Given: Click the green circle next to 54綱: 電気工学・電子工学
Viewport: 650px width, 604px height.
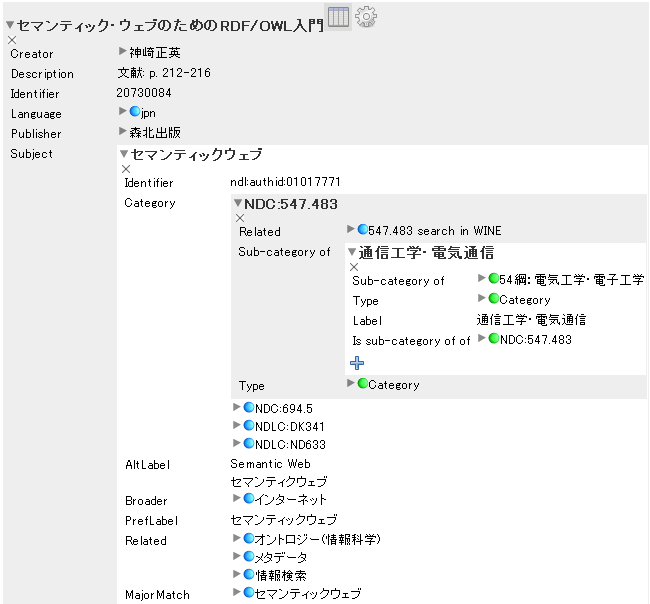Looking at the screenshot, I should [x=494, y=278].
